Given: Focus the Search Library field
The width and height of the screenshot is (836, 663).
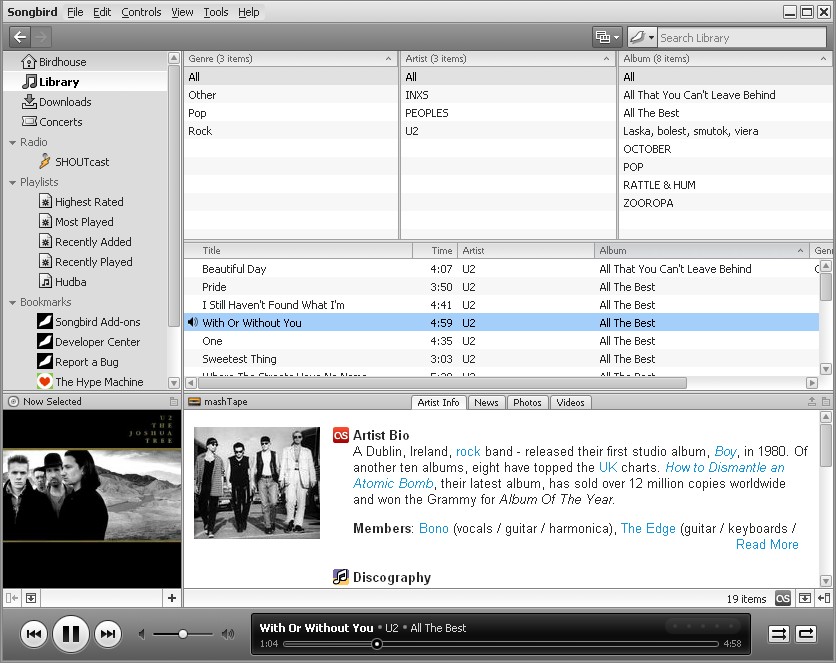Looking at the screenshot, I should (x=742, y=37).
